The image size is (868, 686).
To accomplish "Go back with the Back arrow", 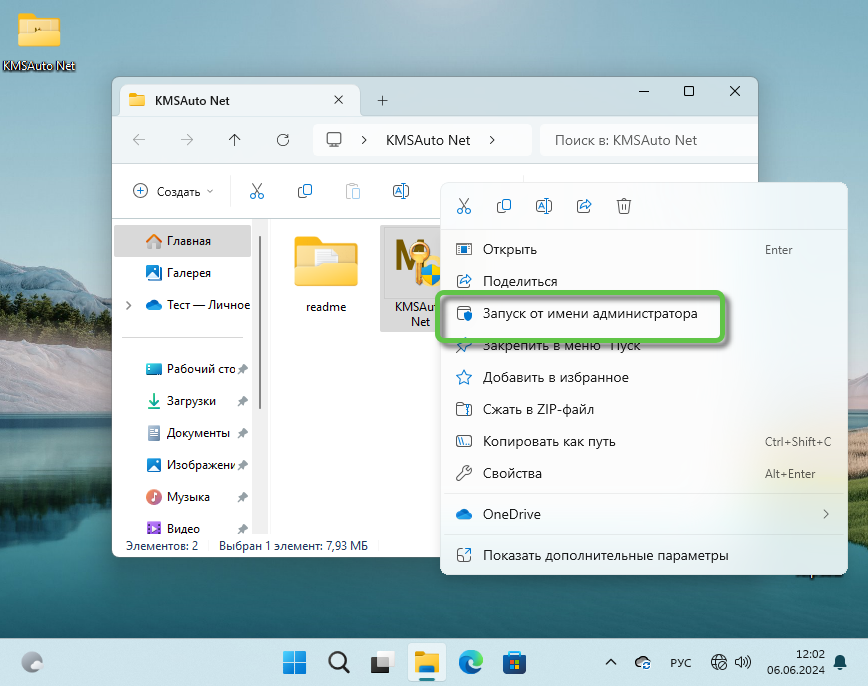I will (x=139, y=140).
